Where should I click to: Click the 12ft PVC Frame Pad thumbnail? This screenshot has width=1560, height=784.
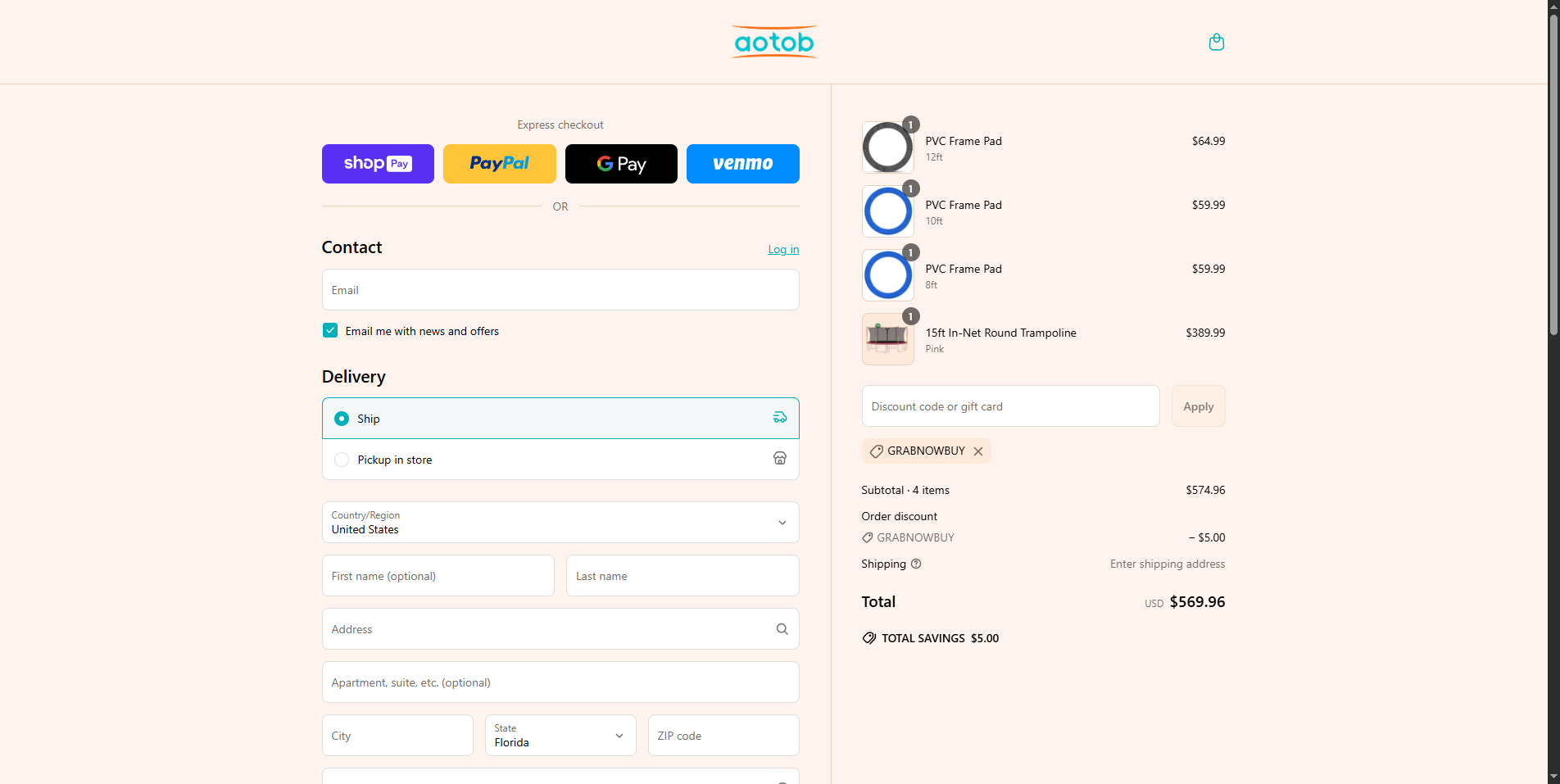[888, 147]
